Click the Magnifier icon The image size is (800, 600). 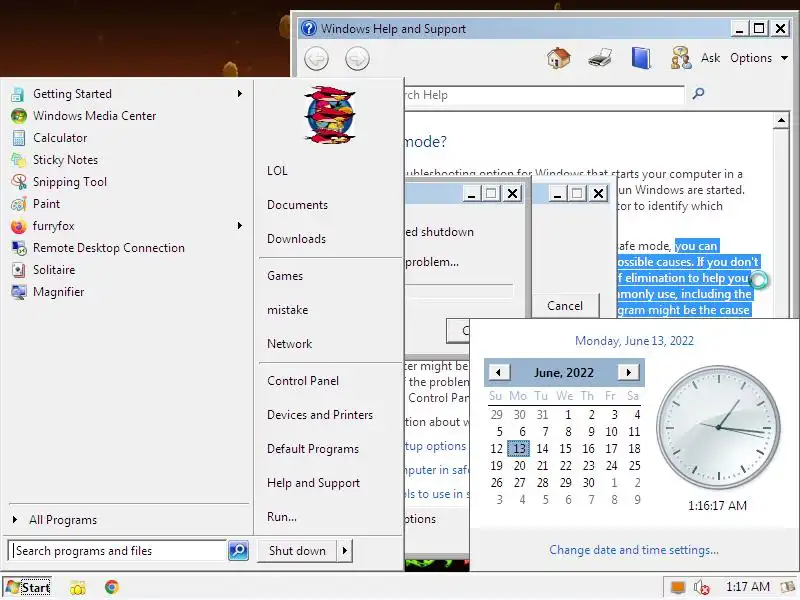click(19, 292)
